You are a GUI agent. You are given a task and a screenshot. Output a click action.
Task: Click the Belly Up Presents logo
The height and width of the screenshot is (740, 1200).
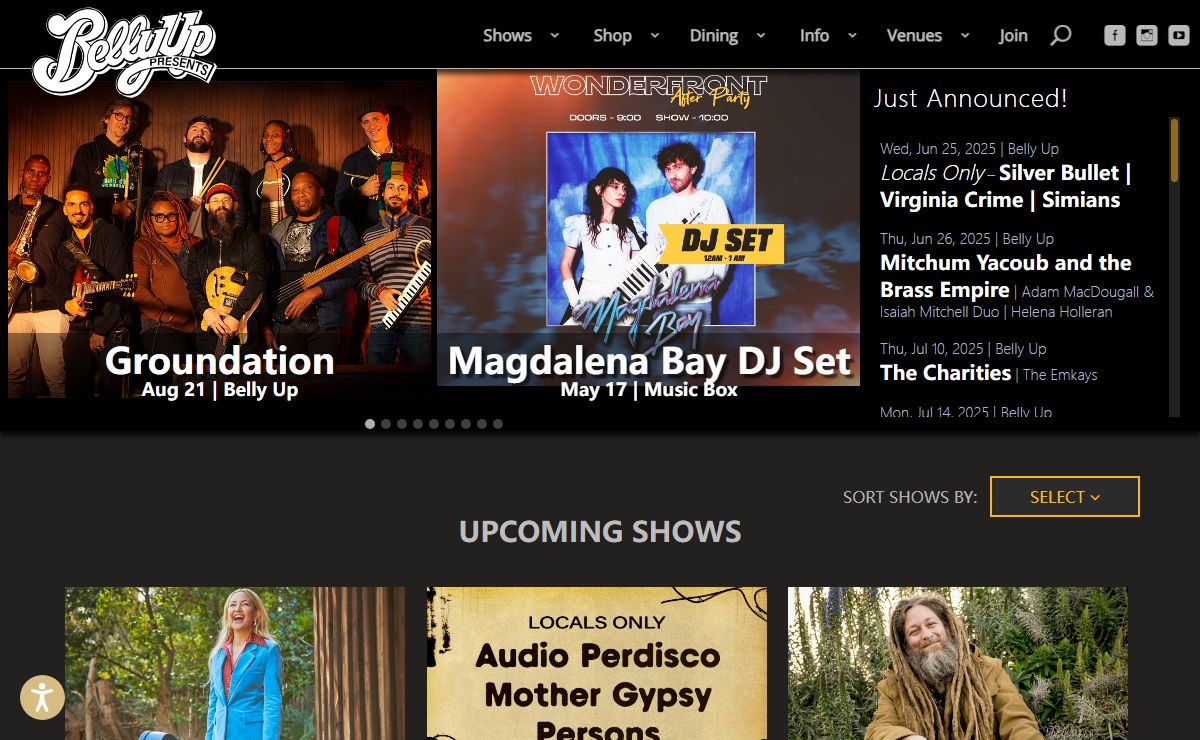point(125,50)
